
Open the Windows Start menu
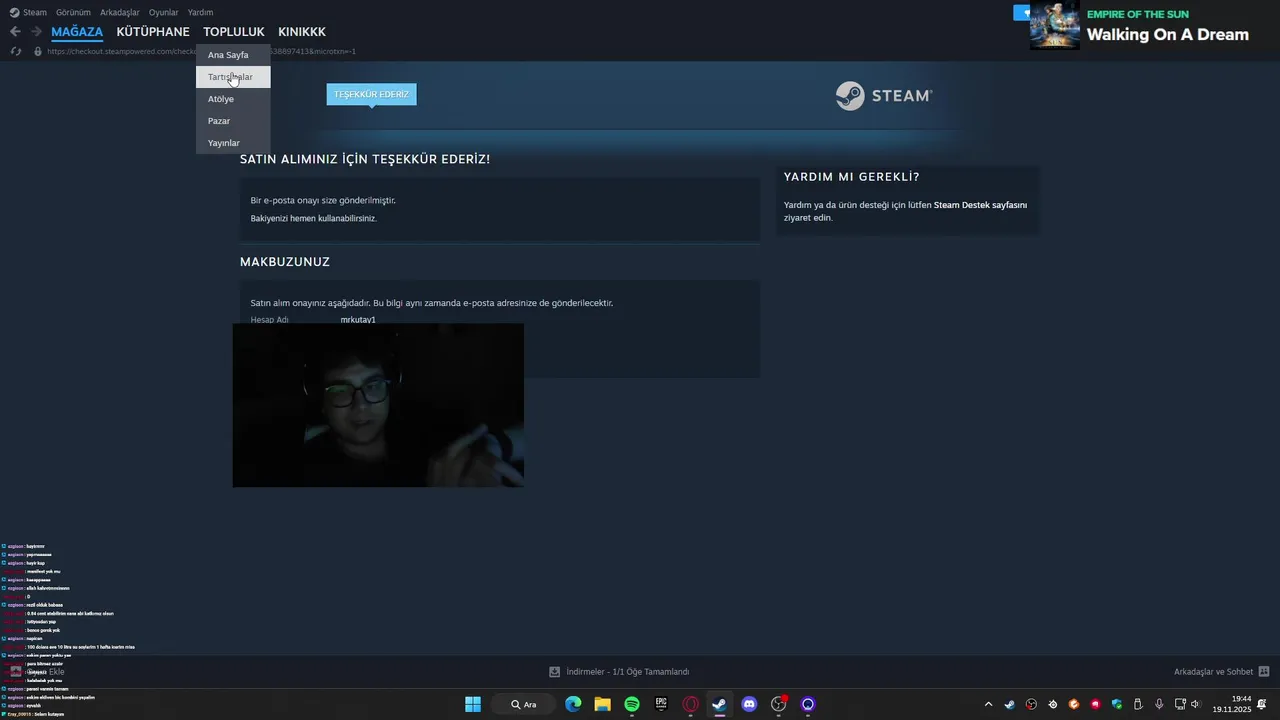pyautogui.click(x=473, y=704)
